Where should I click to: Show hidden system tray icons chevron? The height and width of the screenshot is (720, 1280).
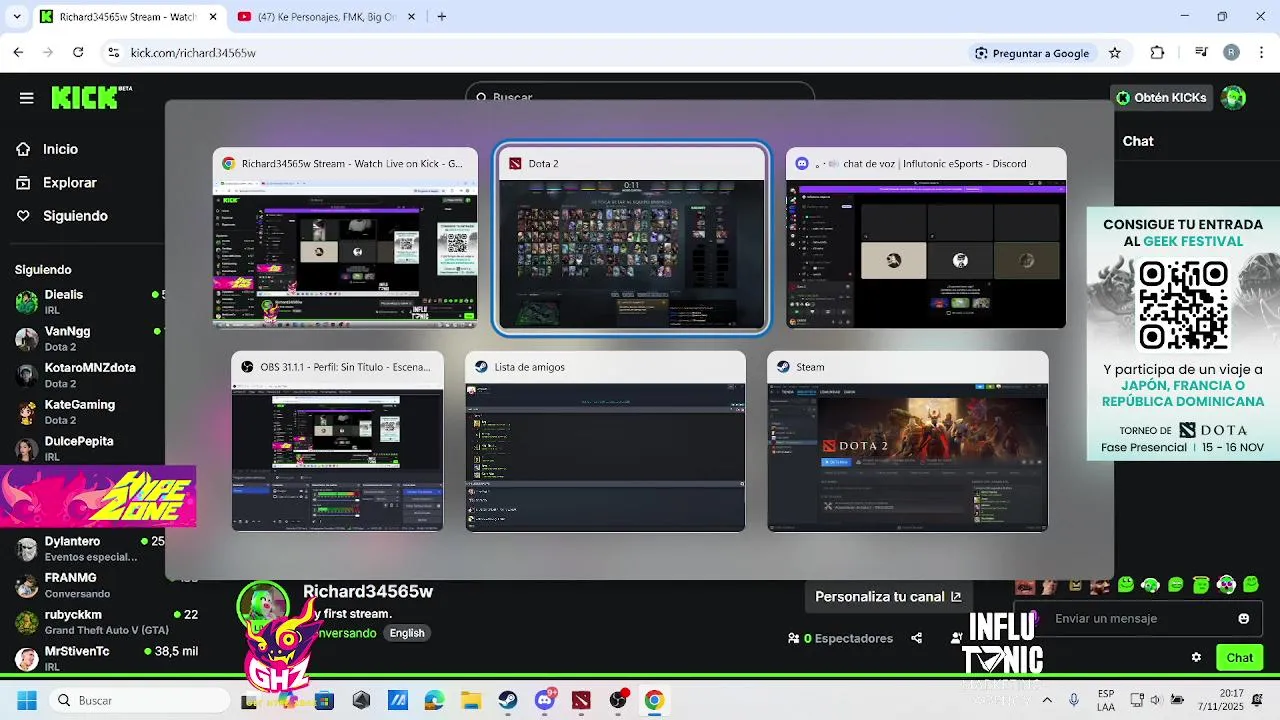click(x=1047, y=700)
